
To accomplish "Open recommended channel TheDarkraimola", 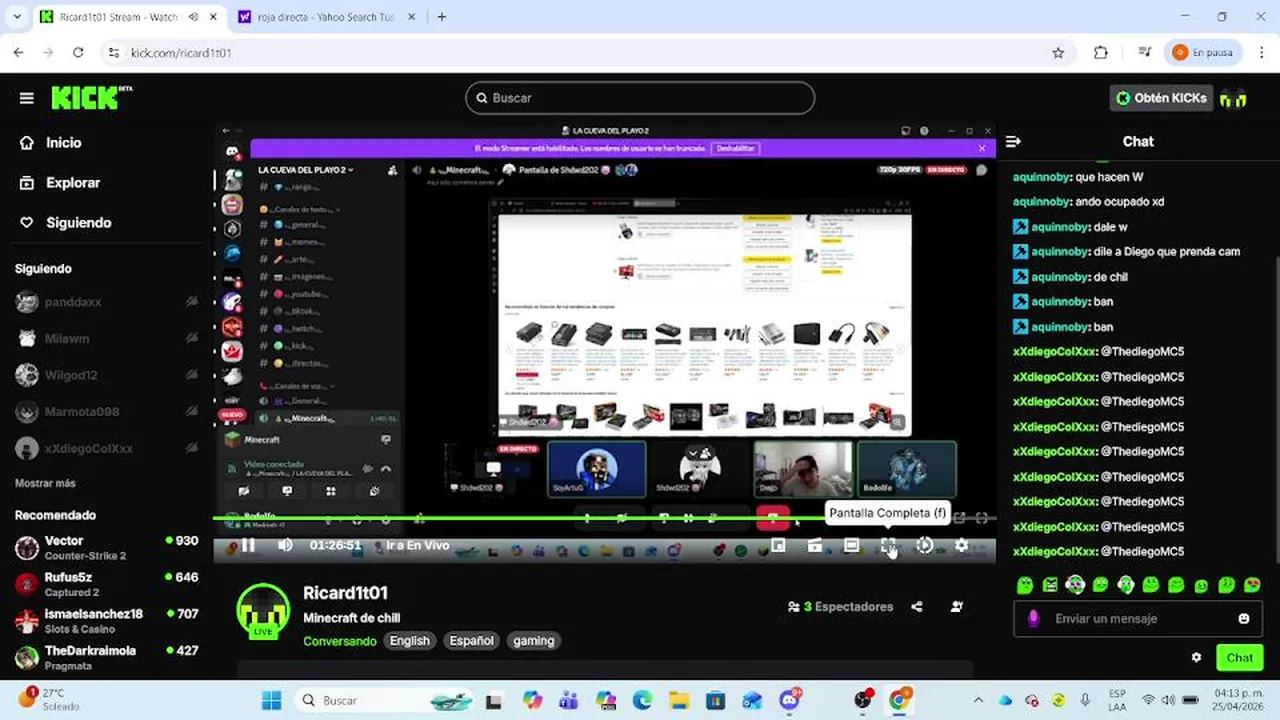I will pos(106,657).
